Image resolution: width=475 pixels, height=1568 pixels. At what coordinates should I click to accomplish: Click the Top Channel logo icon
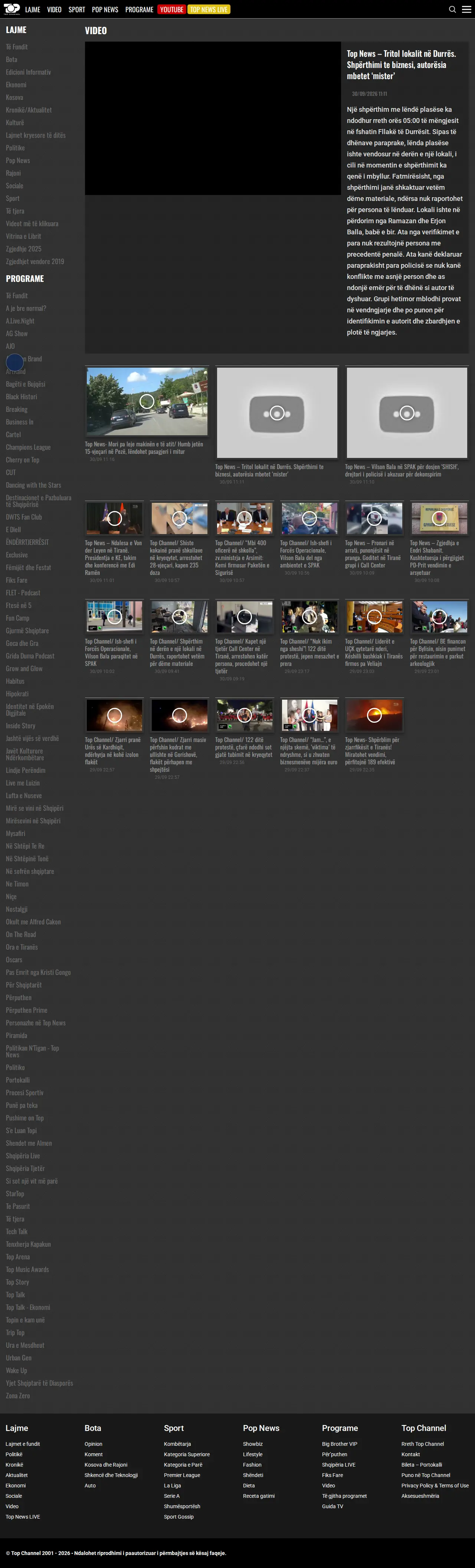tap(12, 9)
